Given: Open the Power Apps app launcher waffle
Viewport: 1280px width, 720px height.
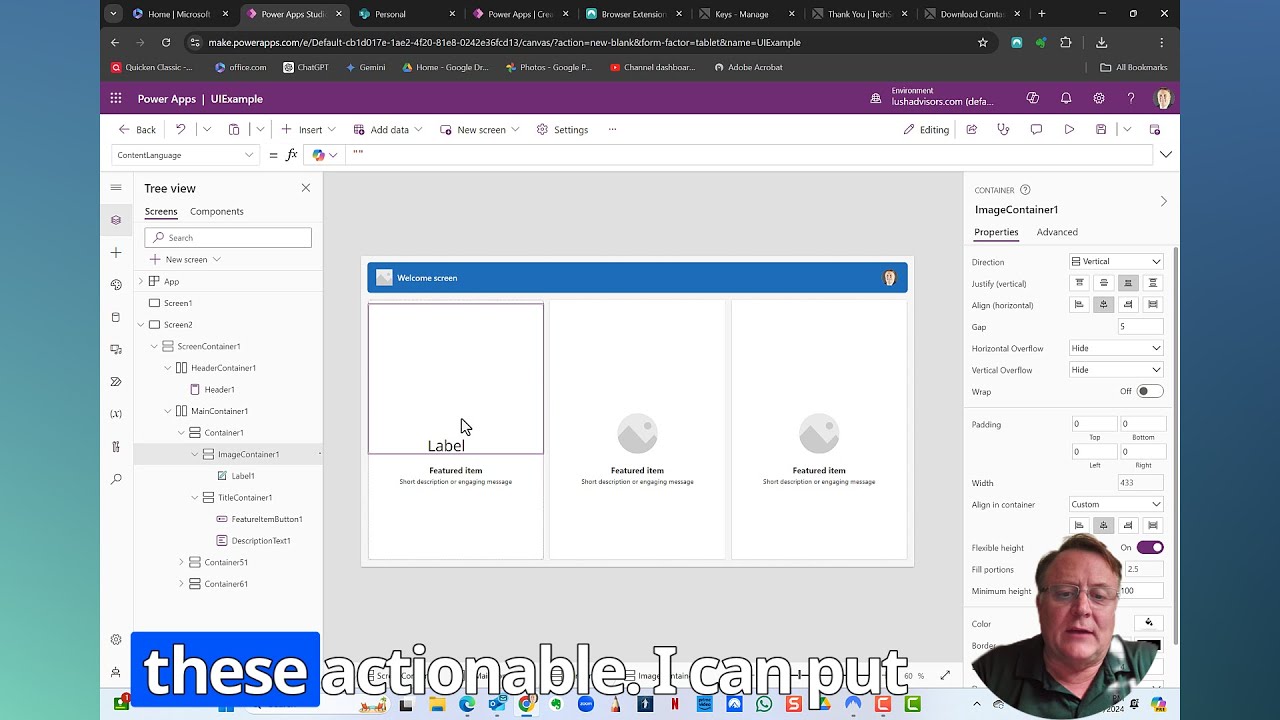Looking at the screenshot, I should click(116, 98).
